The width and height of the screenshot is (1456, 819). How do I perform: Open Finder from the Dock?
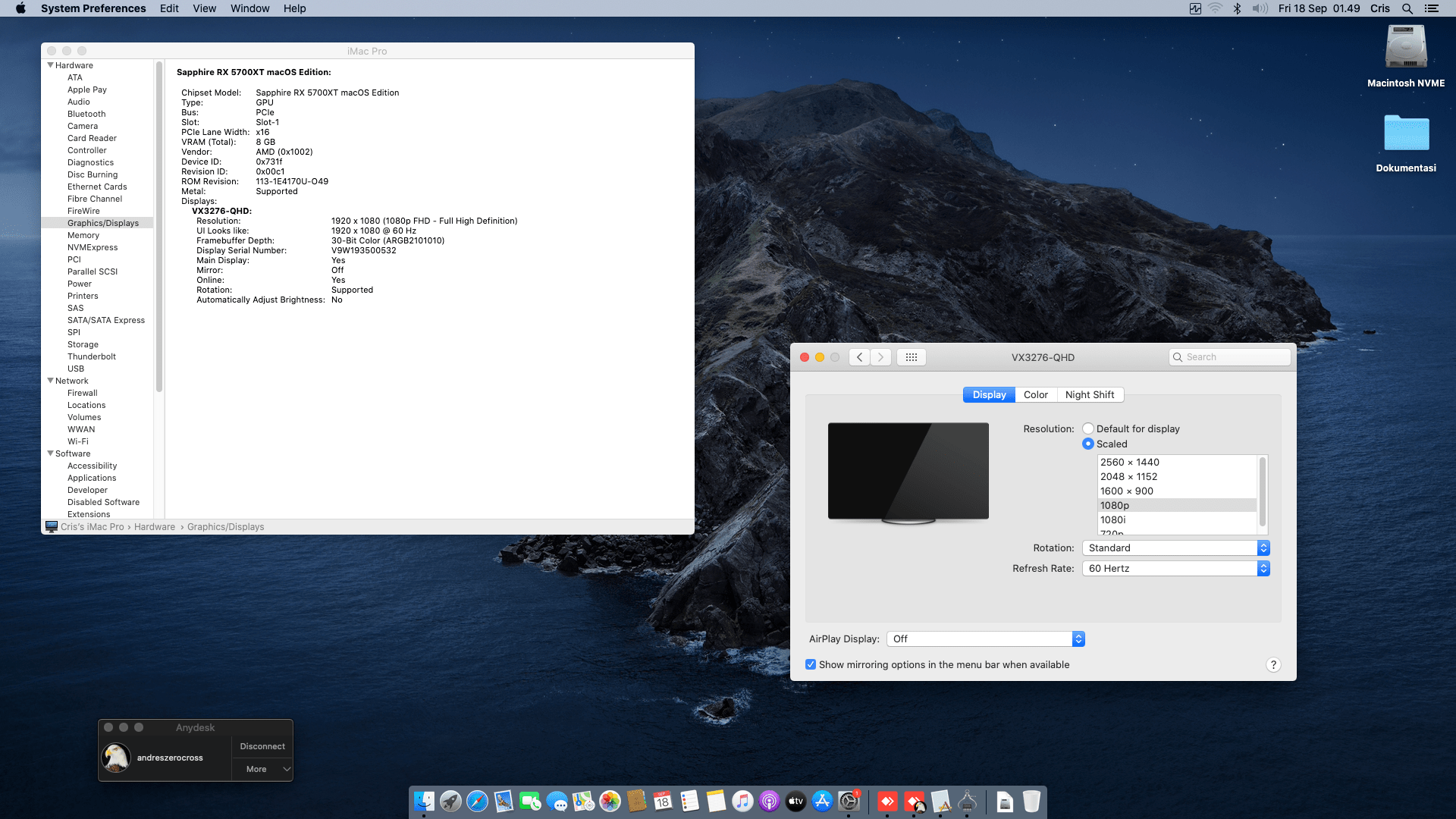pos(424,802)
